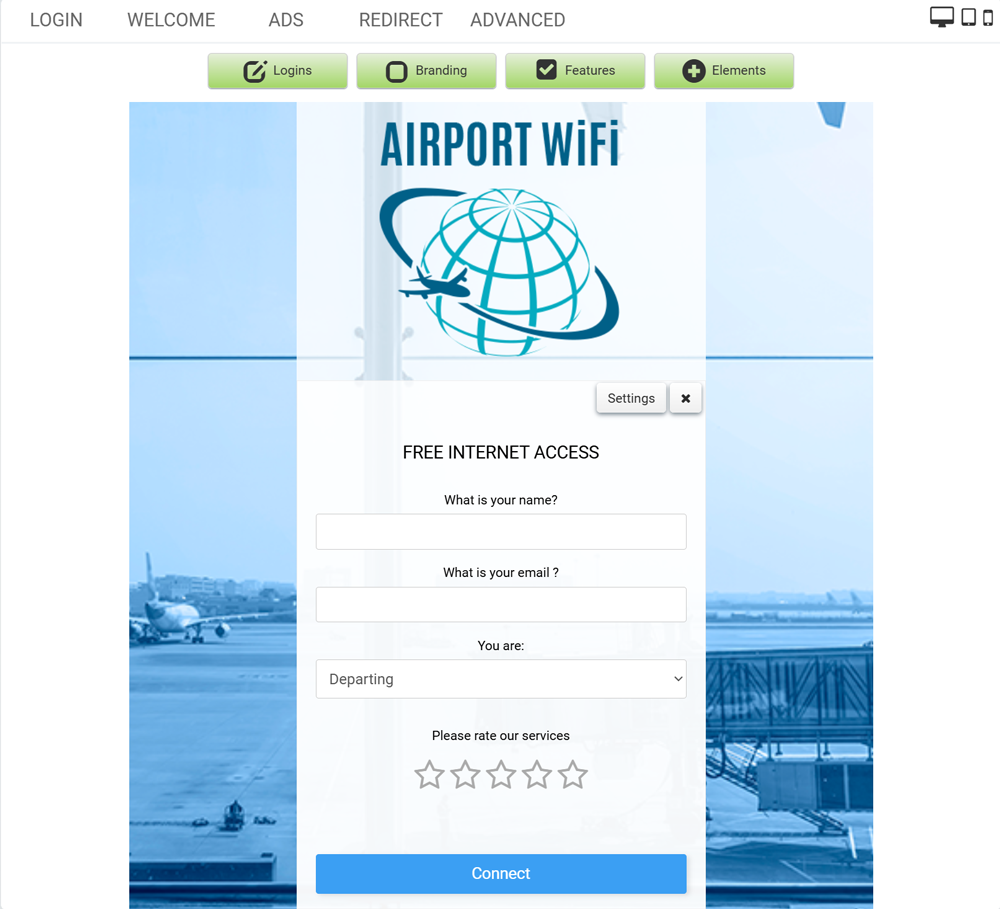Open the Branding options
1000x909 pixels.
(426, 71)
